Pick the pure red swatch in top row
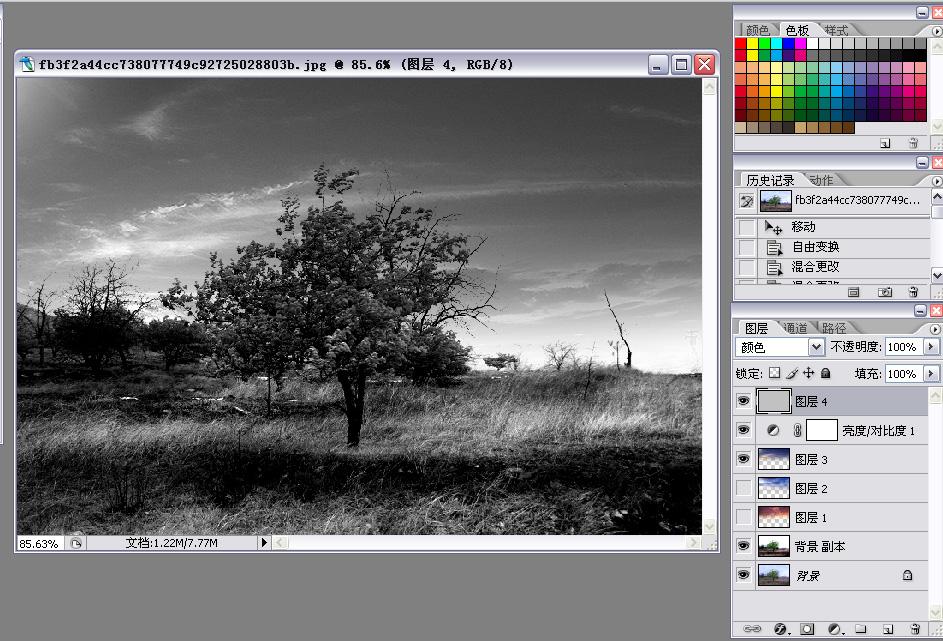 click(x=740, y=43)
